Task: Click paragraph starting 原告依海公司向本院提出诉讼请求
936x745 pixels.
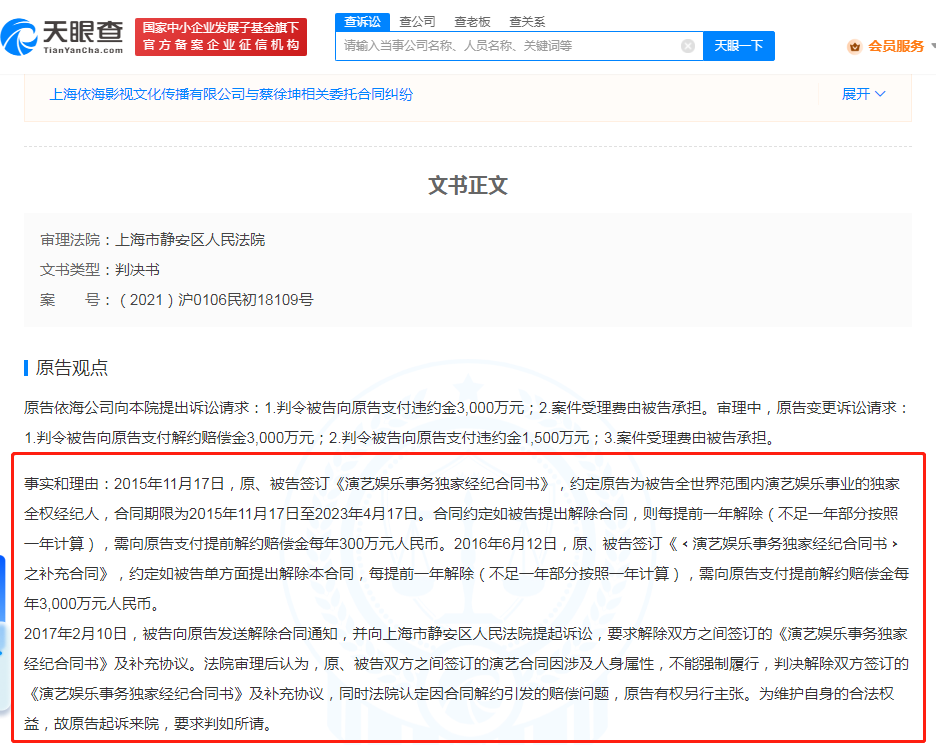Action: (x=467, y=423)
